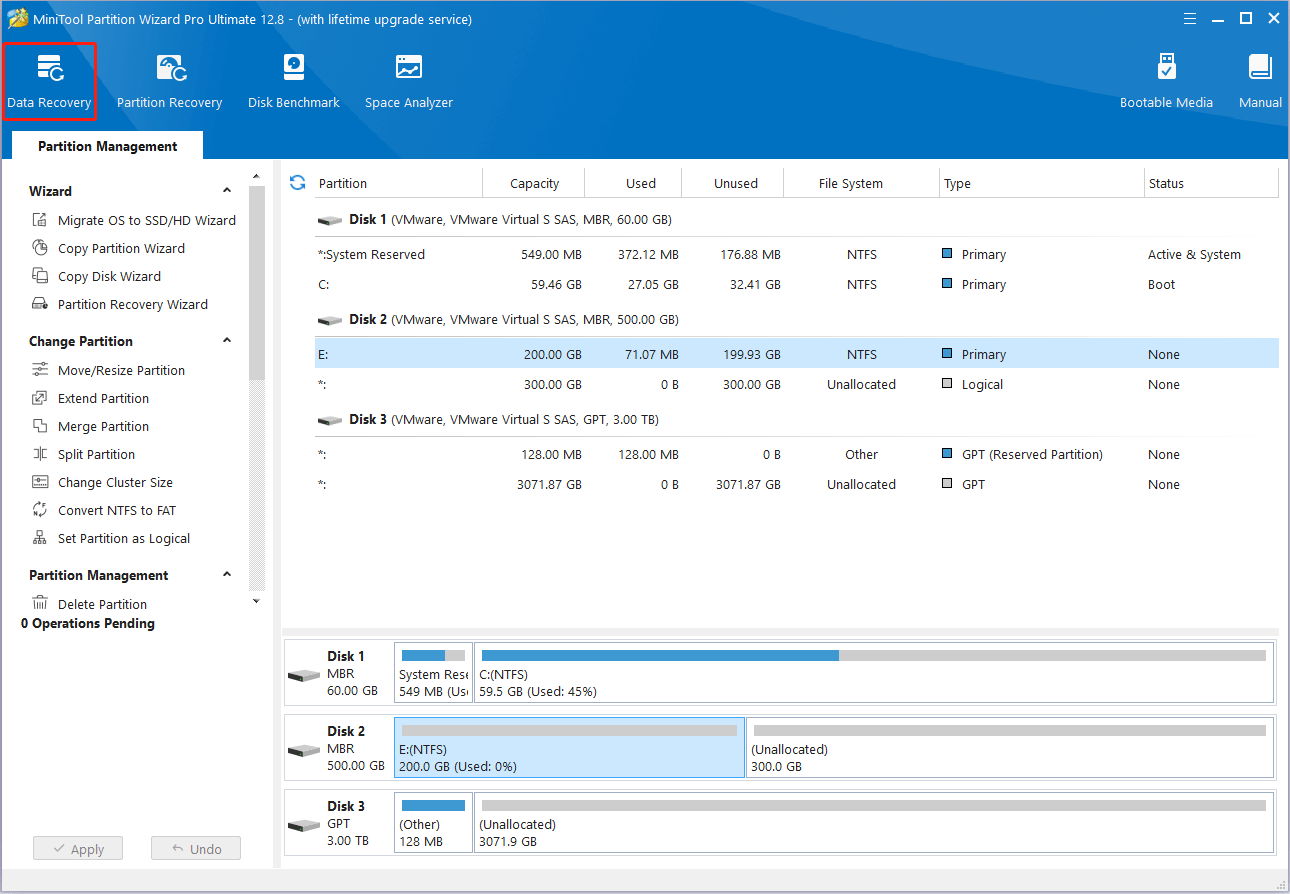This screenshot has height=894, width=1290.
Task: Select Disk 1 header row in list
Action: (x=796, y=219)
